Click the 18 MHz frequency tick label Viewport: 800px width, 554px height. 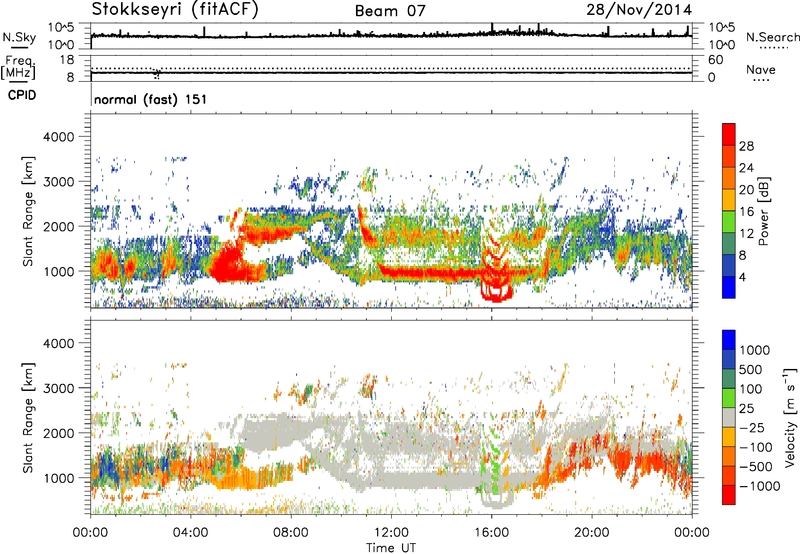67,60
